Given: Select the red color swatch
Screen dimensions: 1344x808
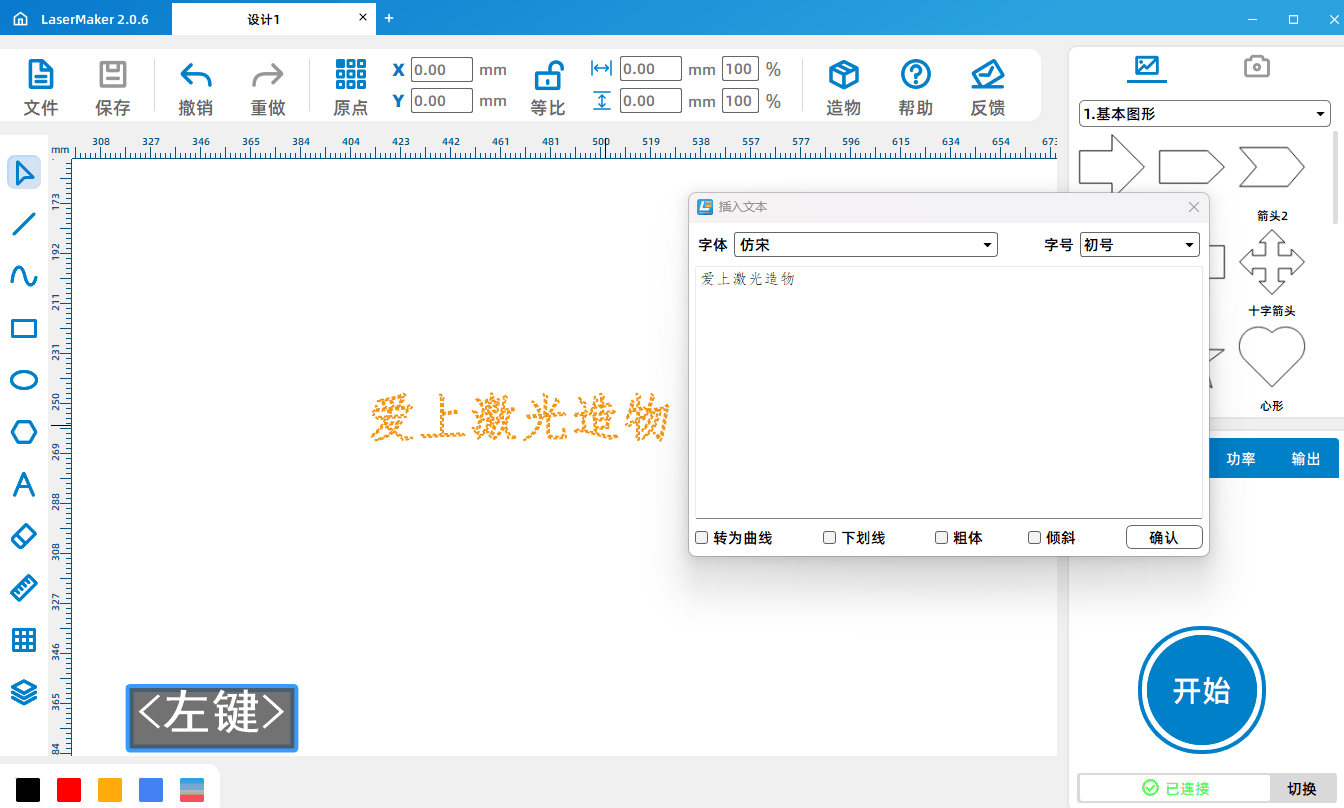Looking at the screenshot, I should (x=69, y=789).
